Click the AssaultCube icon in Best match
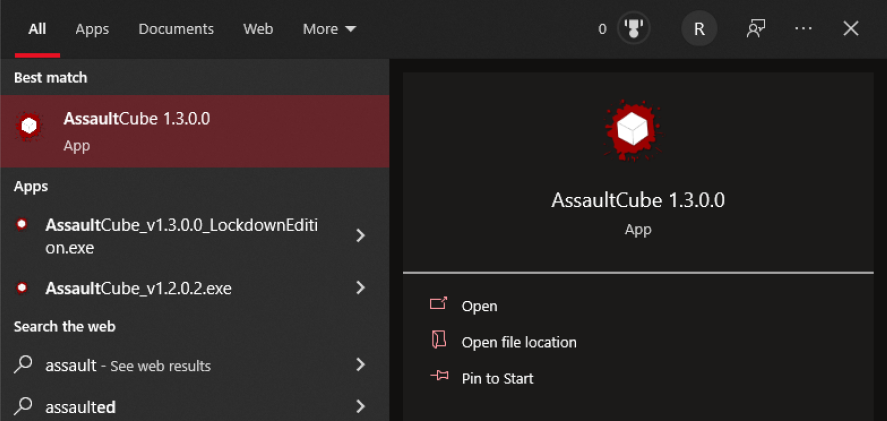The height and width of the screenshot is (421, 887). (29, 126)
